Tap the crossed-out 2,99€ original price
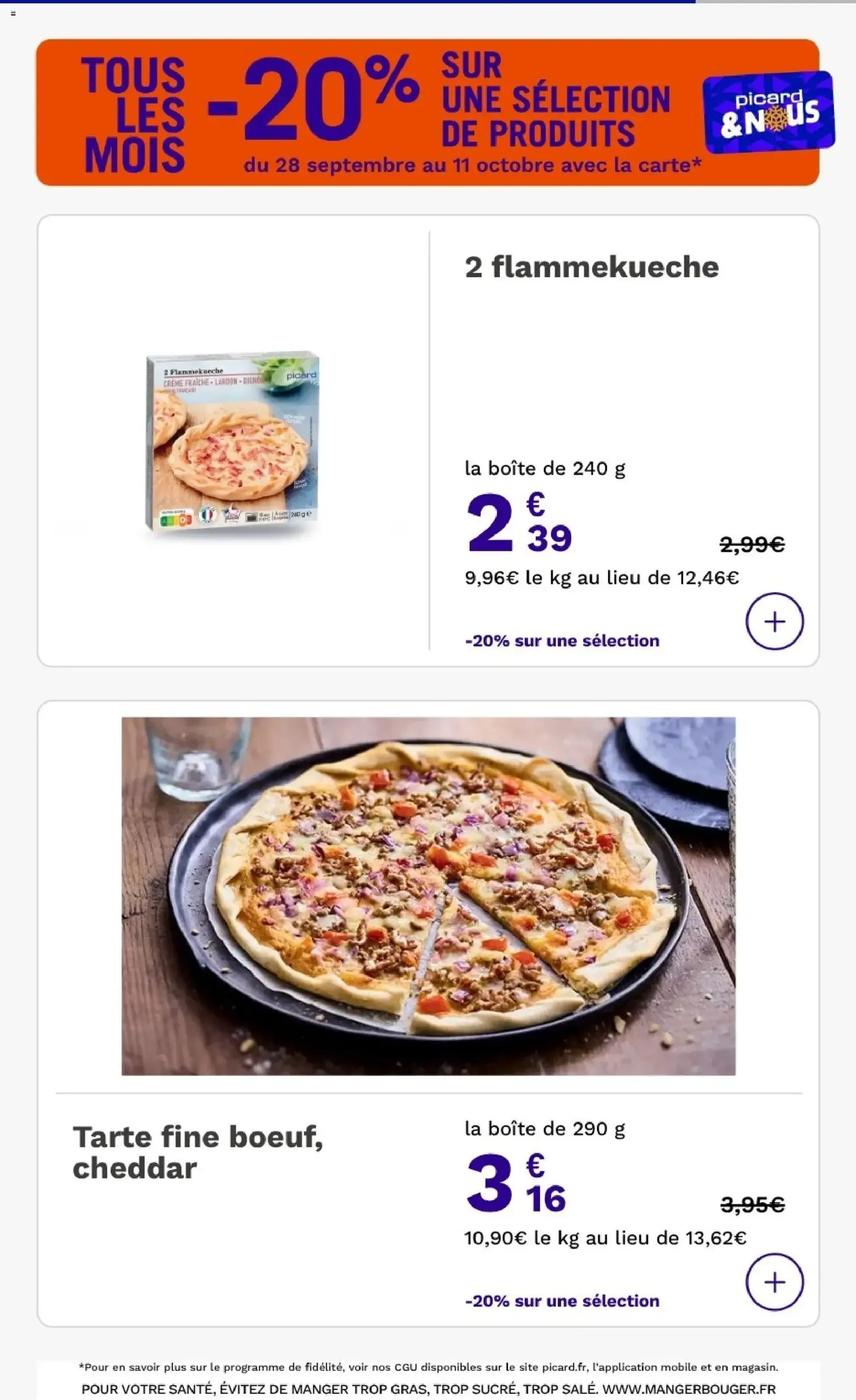The height and width of the screenshot is (1400, 856). [x=752, y=544]
